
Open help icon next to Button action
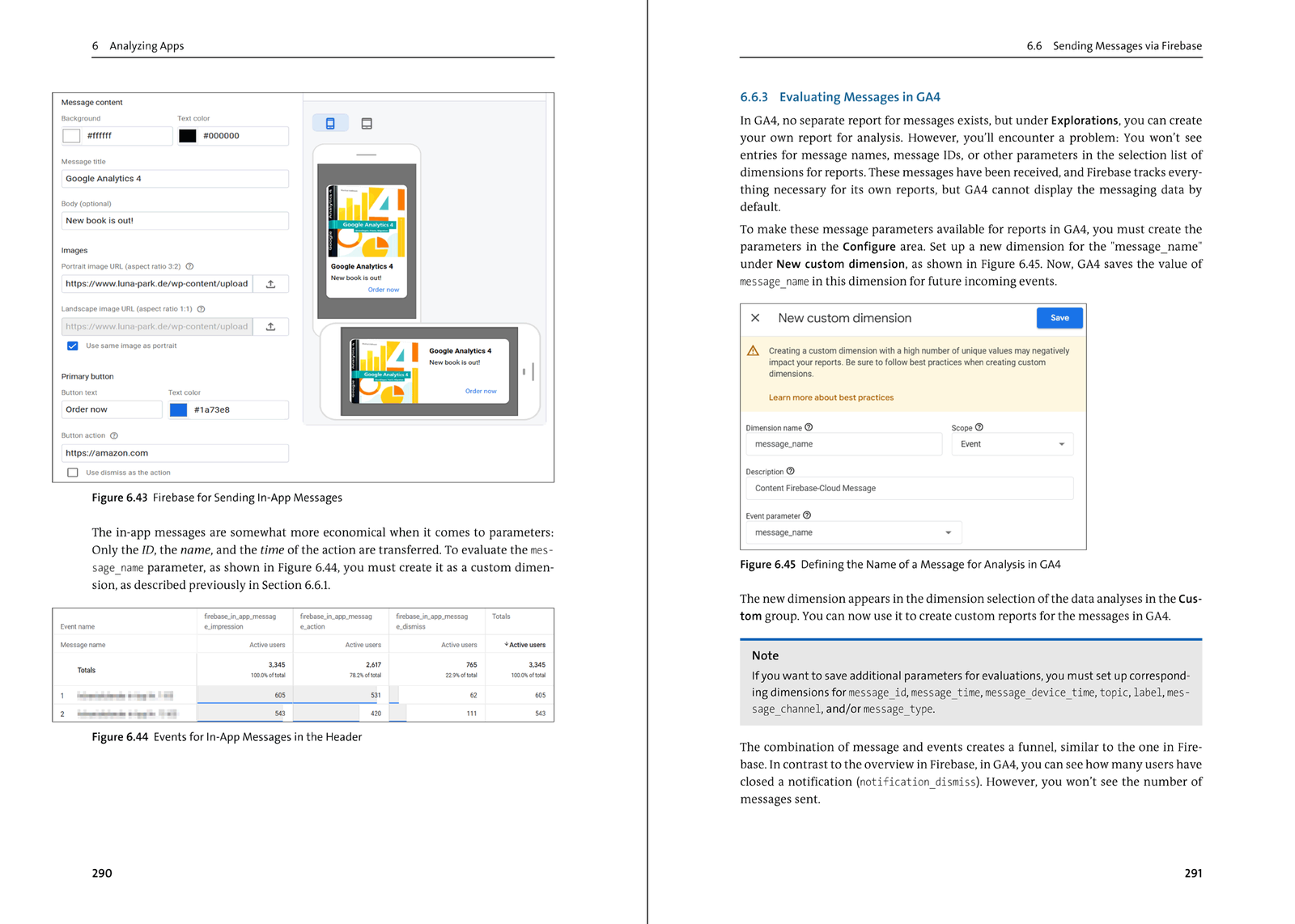pyautogui.click(x=114, y=435)
